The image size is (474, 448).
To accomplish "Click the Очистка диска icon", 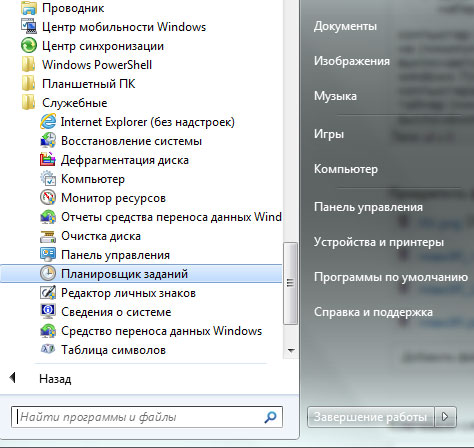I will point(48,236).
